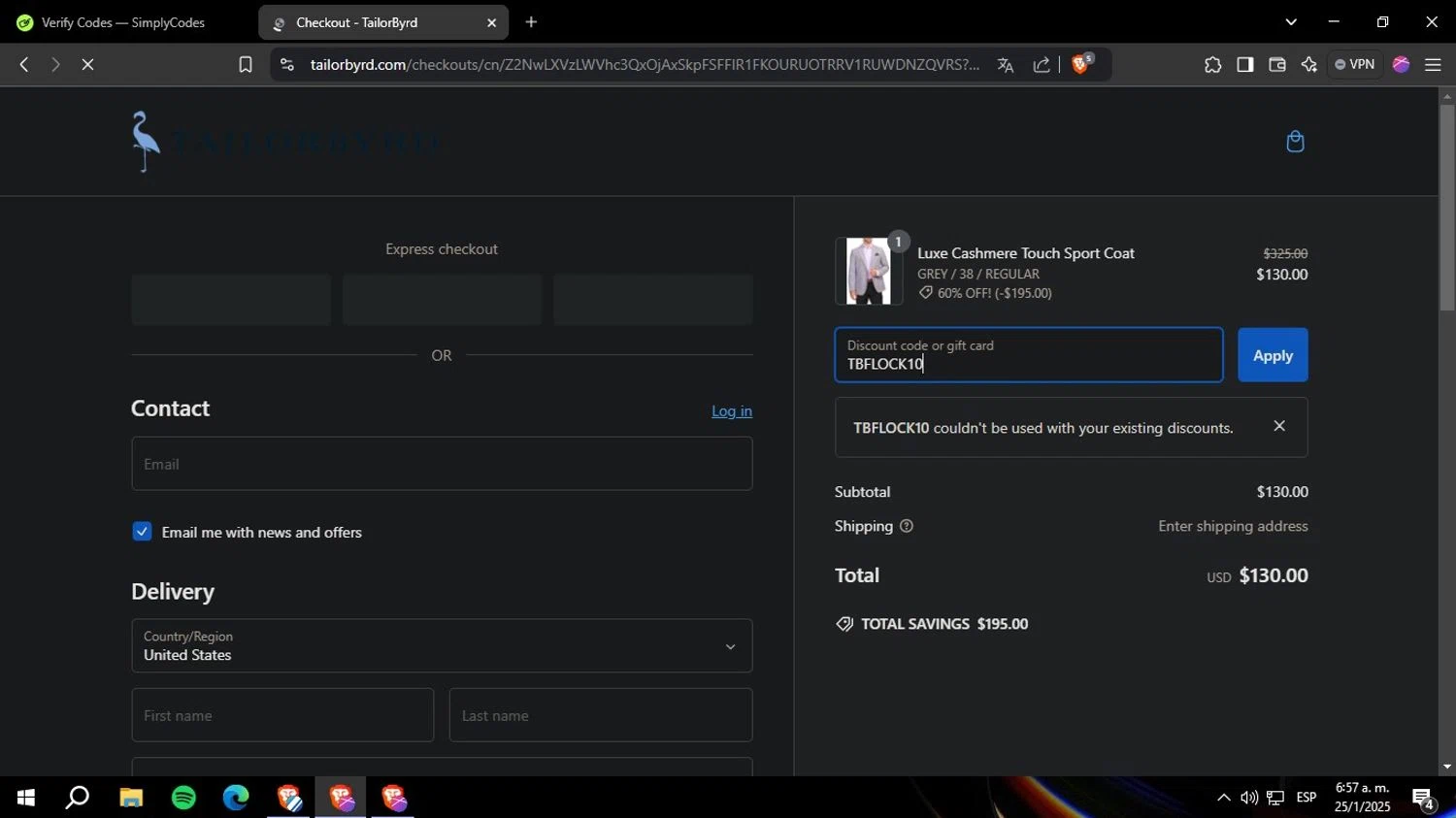Click the Email input field
The height and width of the screenshot is (818, 1456).
click(442, 464)
